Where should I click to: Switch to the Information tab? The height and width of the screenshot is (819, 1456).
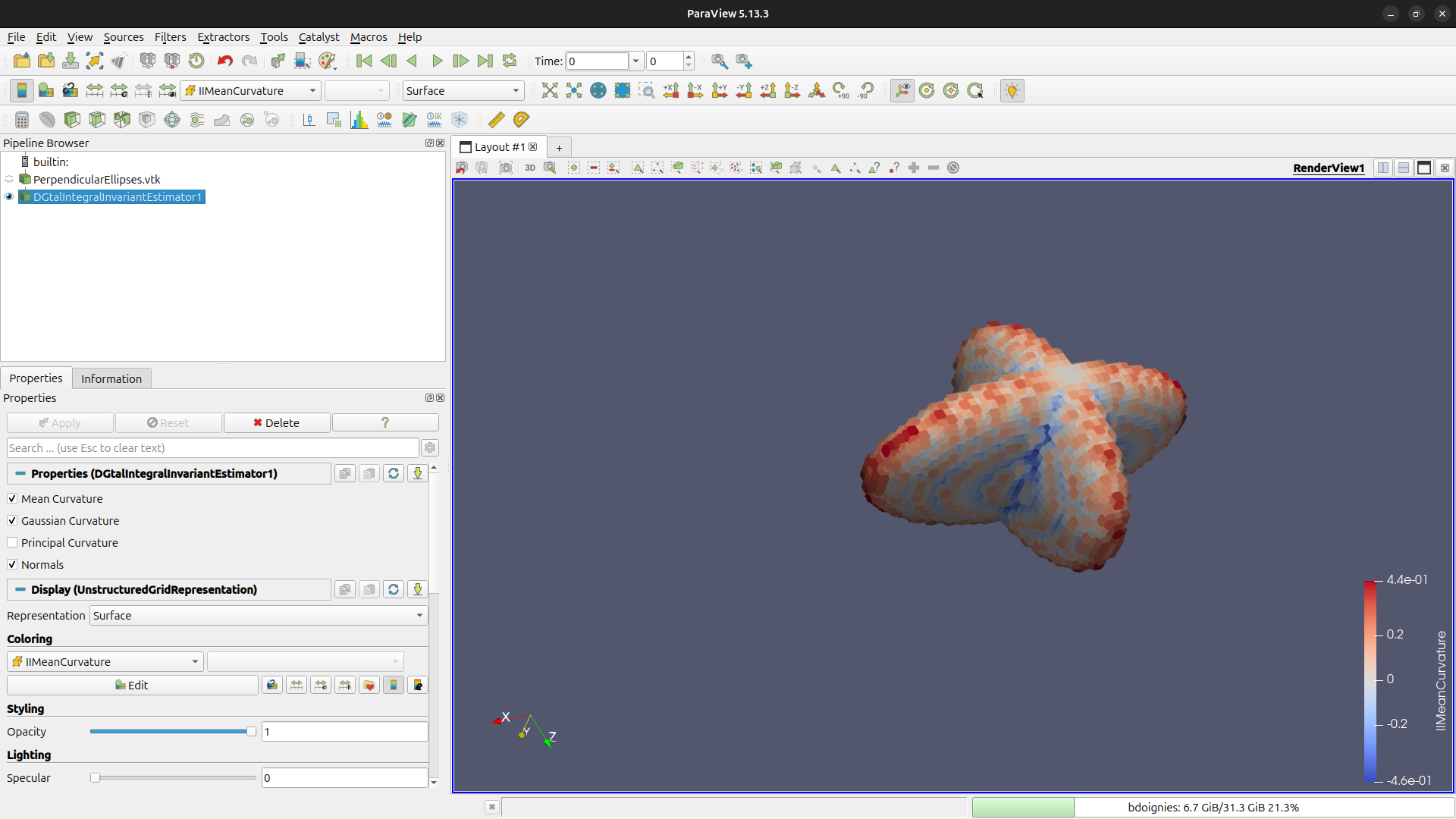111,378
